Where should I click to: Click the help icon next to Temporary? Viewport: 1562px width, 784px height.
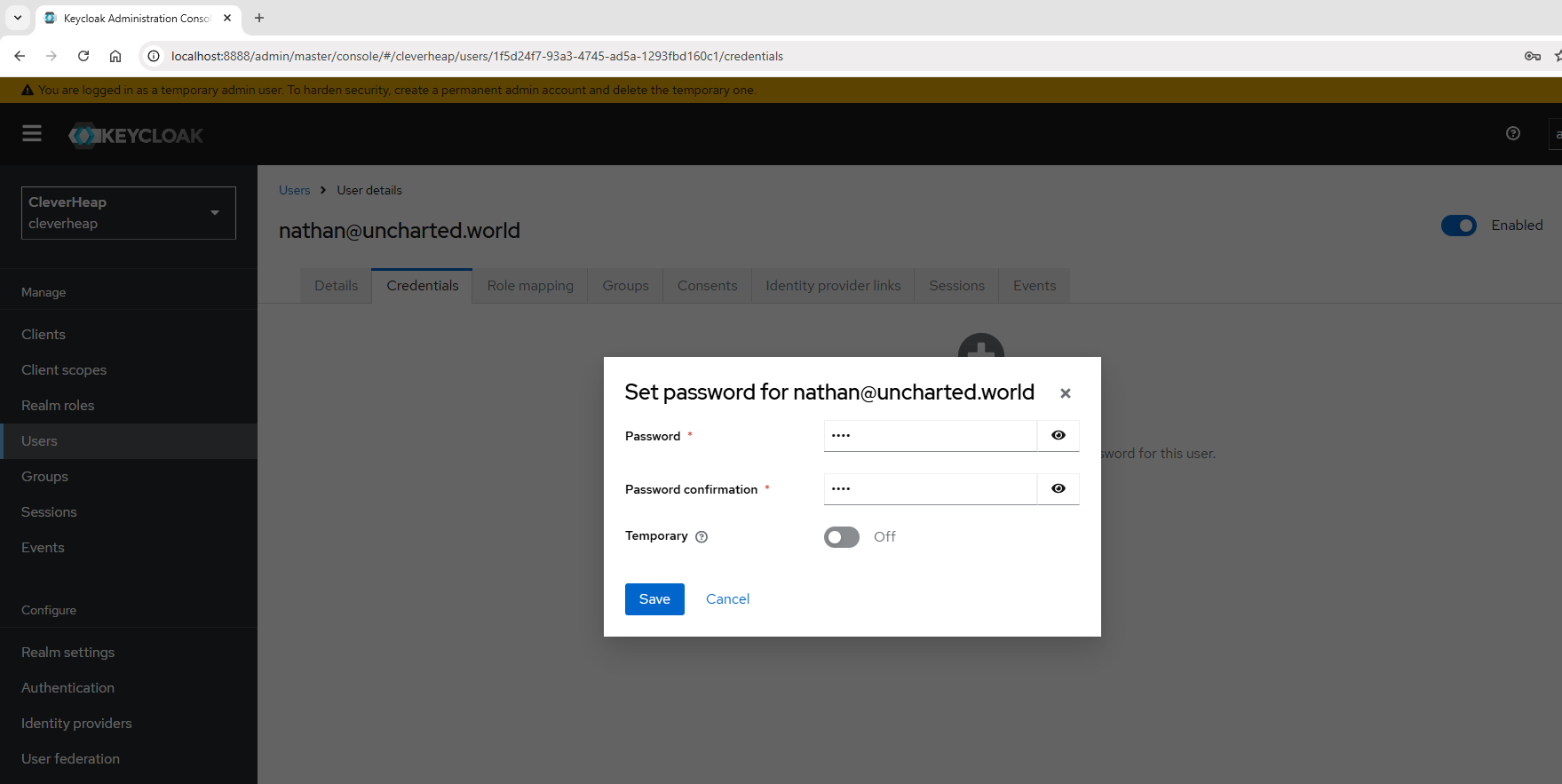702,536
